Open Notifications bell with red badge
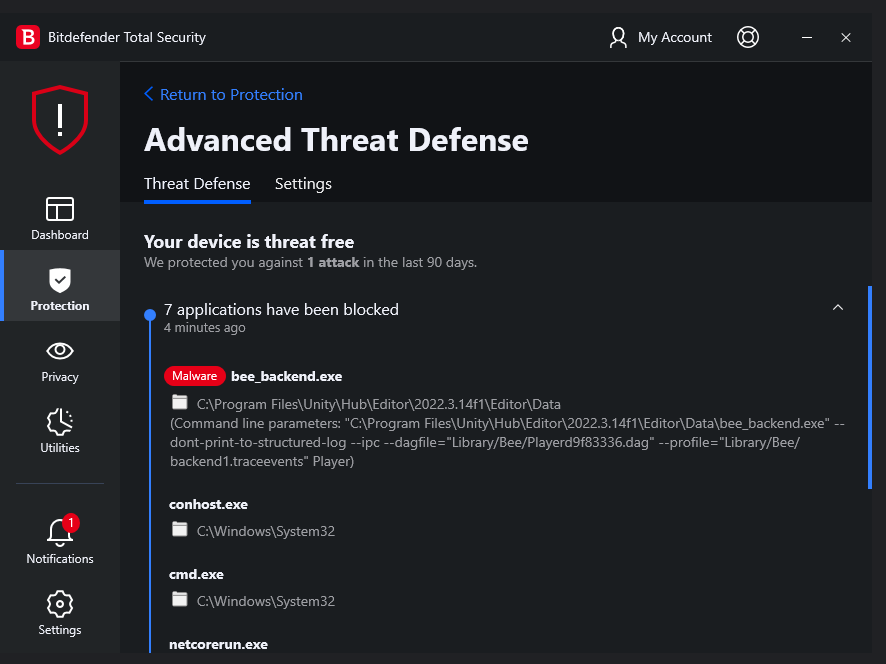The width and height of the screenshot is (886, 664). (60, 533)
